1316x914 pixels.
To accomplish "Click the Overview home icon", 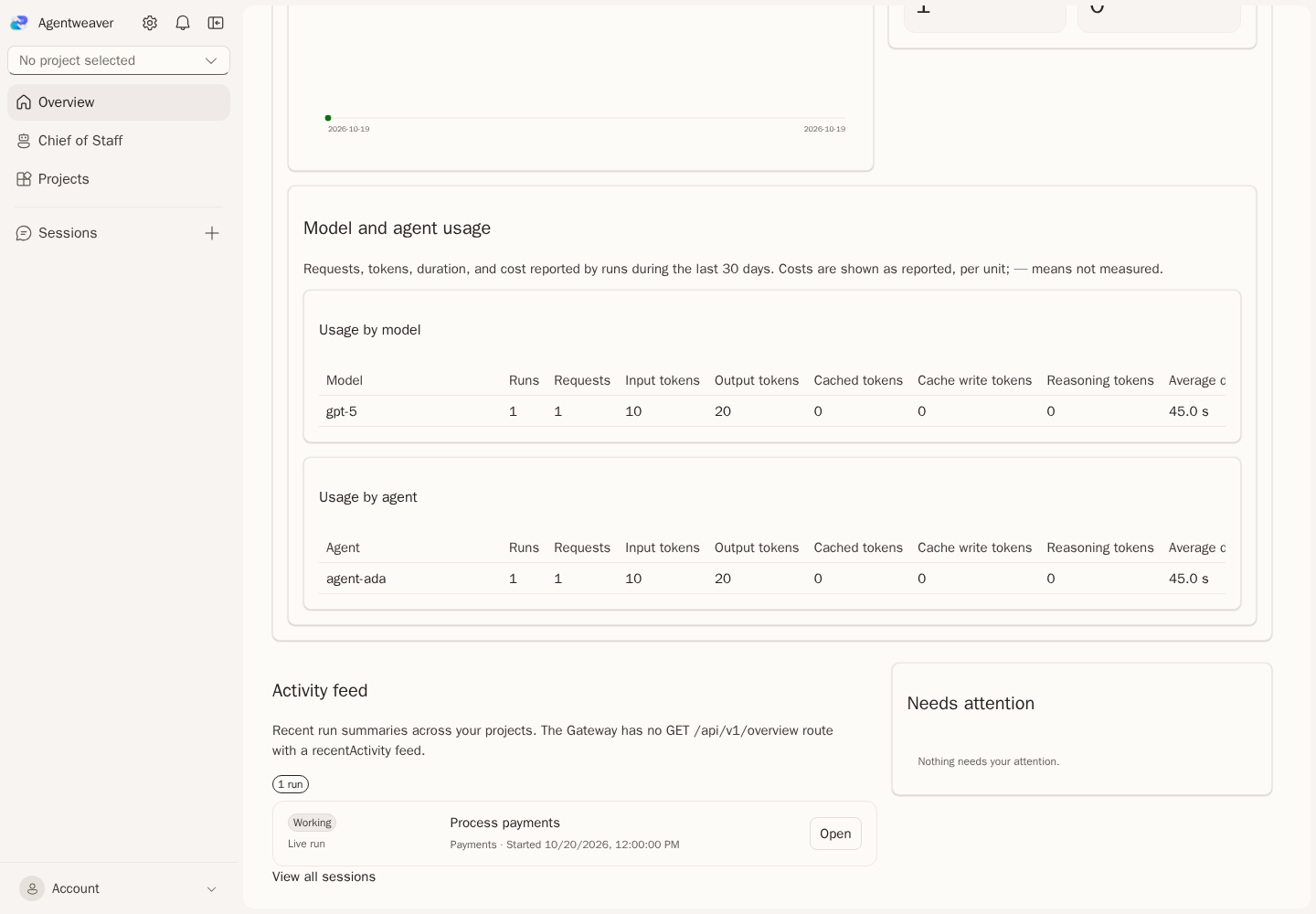I will 24,102.
